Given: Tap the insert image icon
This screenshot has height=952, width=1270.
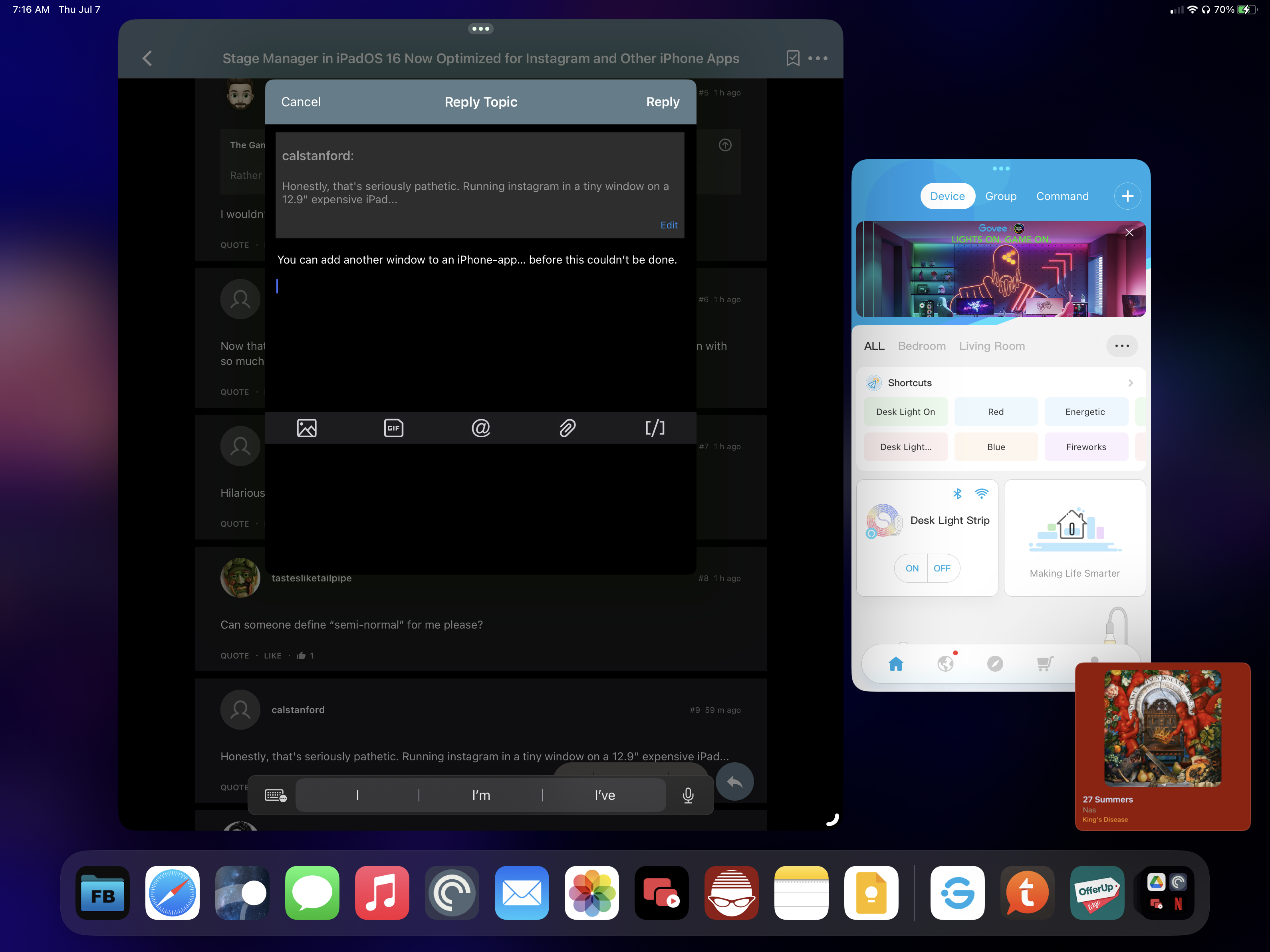Looking at the screenshot, I should point(307,428).
